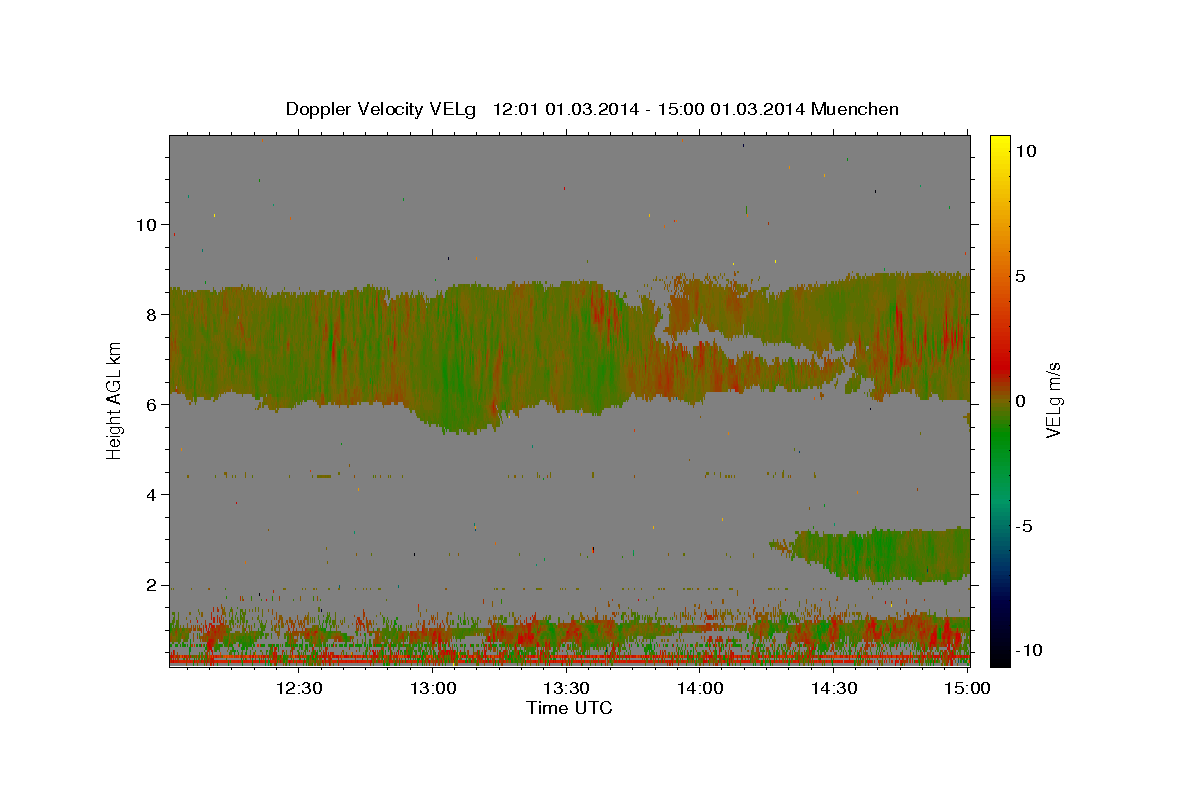The image size is (1200, 800).
Task: Click the colorbar value label -5
Action: click(1024, 526)
